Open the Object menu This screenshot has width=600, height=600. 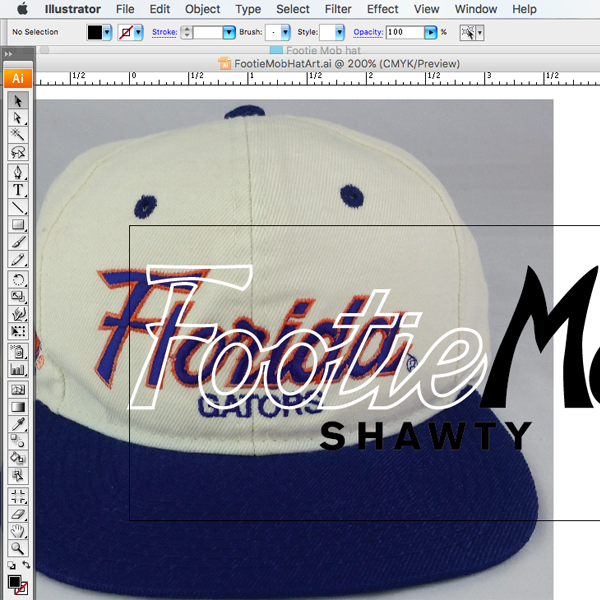[x=202, y=9]
